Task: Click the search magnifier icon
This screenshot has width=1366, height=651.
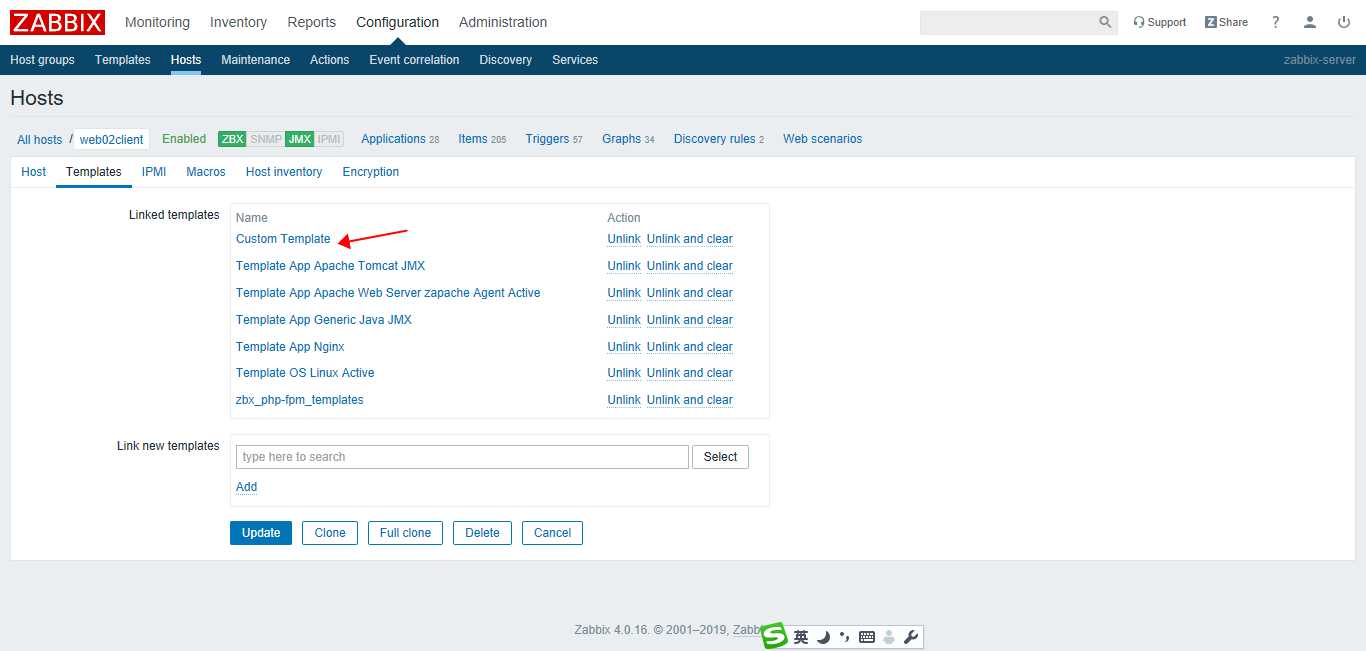Action: pos(1105,22)
